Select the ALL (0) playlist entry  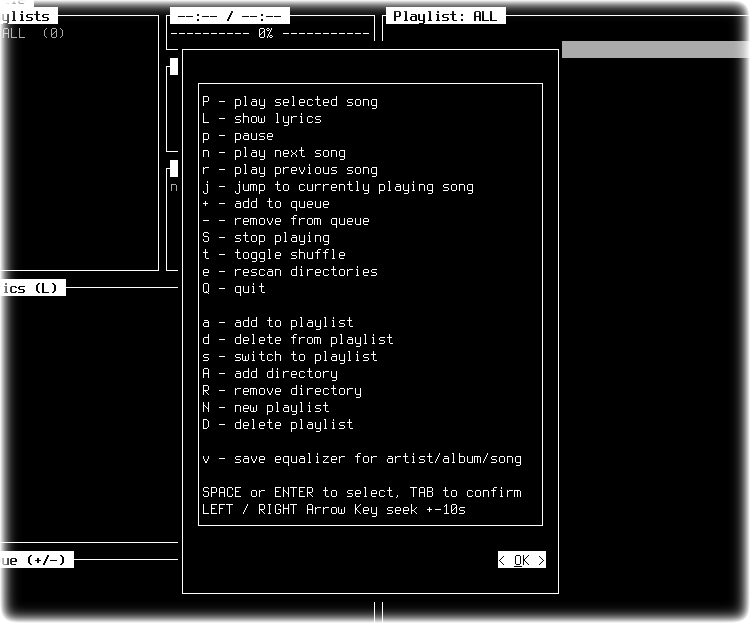click(x=33, y=33)
